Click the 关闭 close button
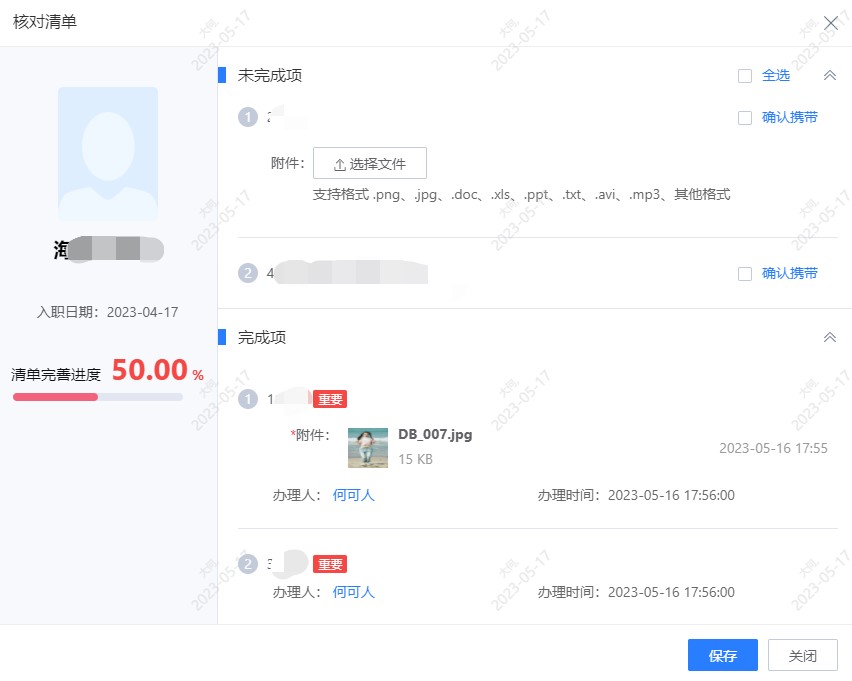The height and width of the screenshot is (681, 852). pos(803,655)
